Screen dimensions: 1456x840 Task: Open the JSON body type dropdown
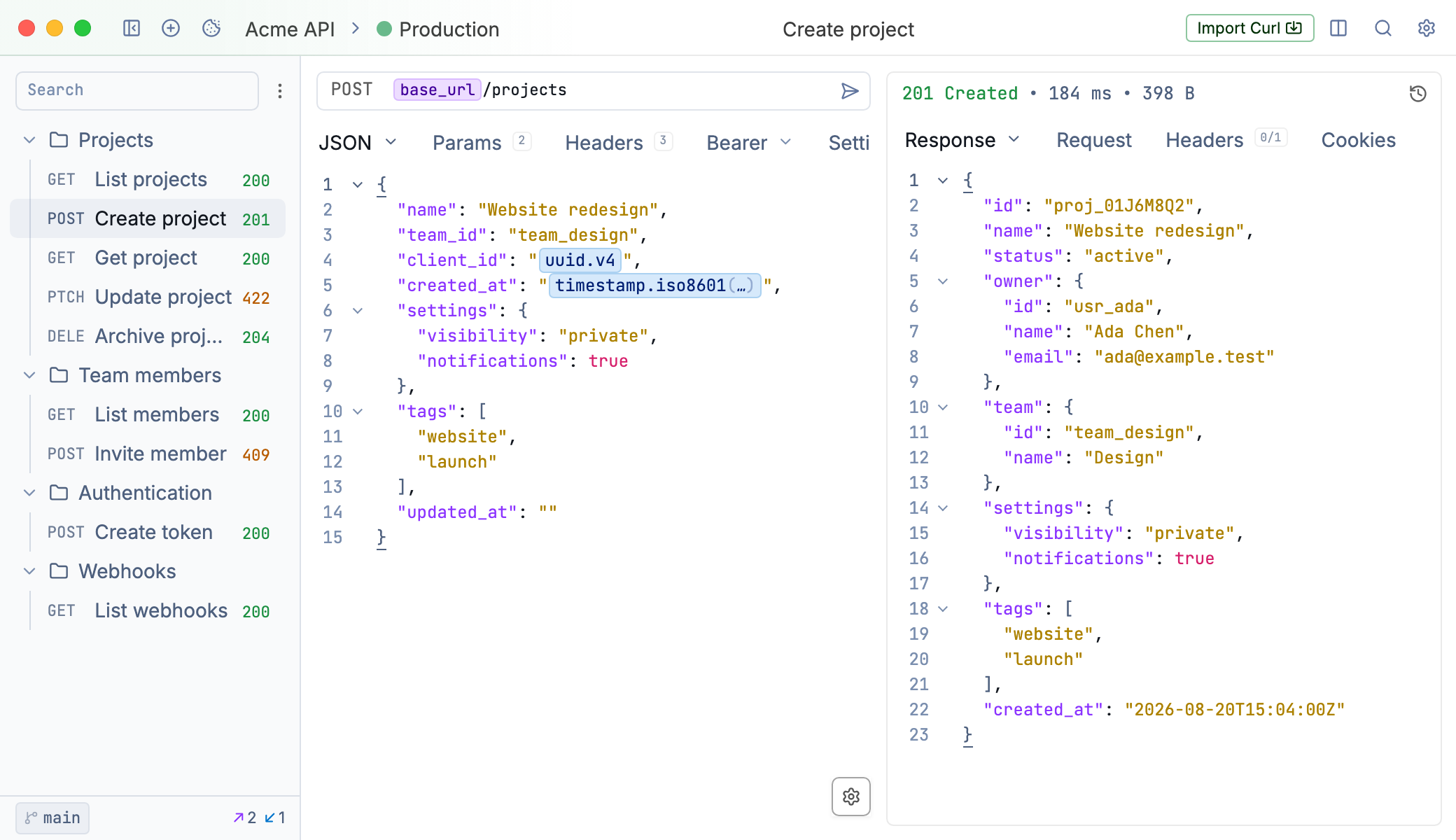(x=358, y=143)
